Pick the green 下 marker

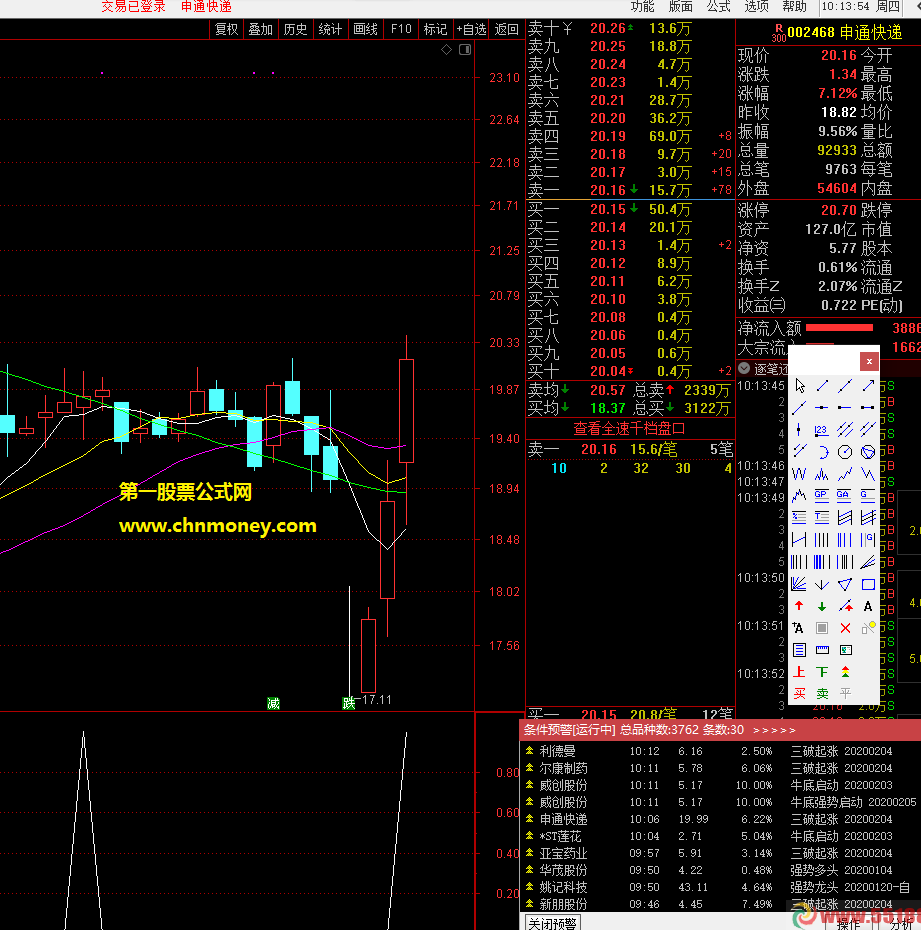[822, 672]
